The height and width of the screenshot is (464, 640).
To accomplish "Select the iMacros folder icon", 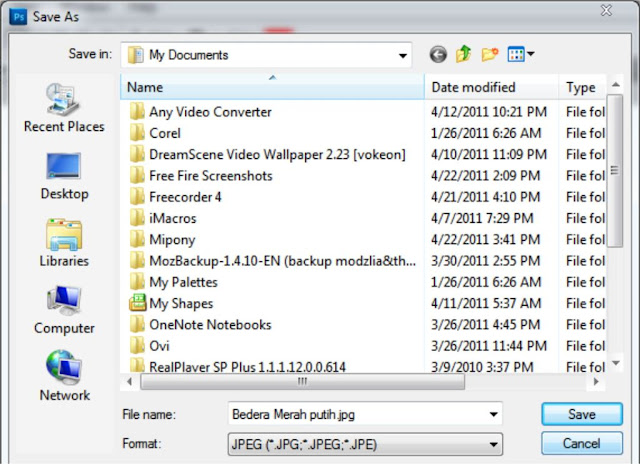I will pos(137,218).
